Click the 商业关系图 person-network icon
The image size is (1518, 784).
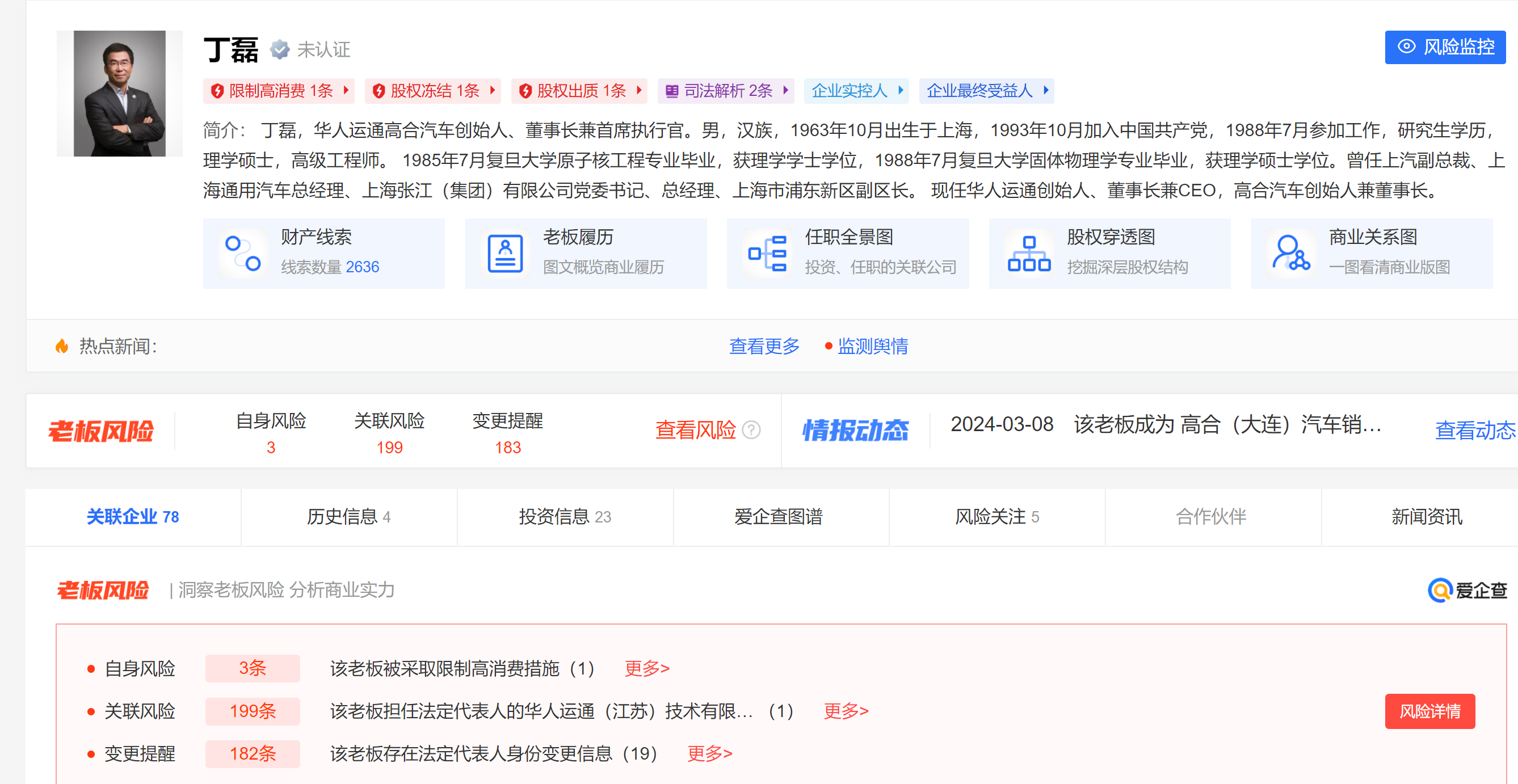coord(1290,254)
